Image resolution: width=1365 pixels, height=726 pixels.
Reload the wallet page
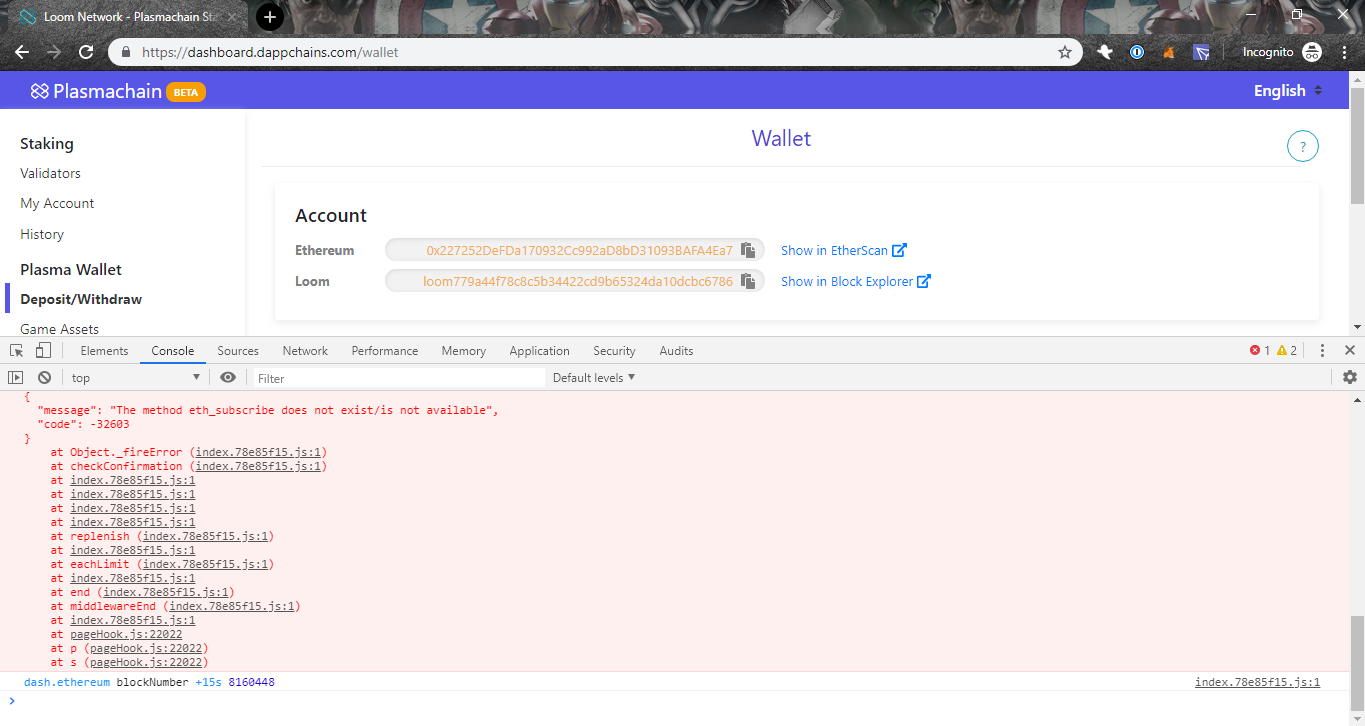point(86,51)
